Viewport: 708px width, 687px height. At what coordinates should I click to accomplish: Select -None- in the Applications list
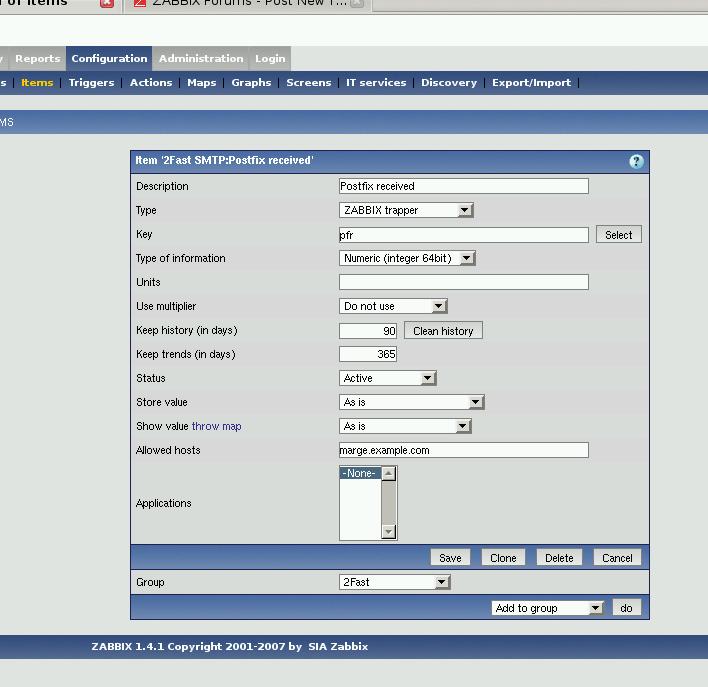(360, 473)
